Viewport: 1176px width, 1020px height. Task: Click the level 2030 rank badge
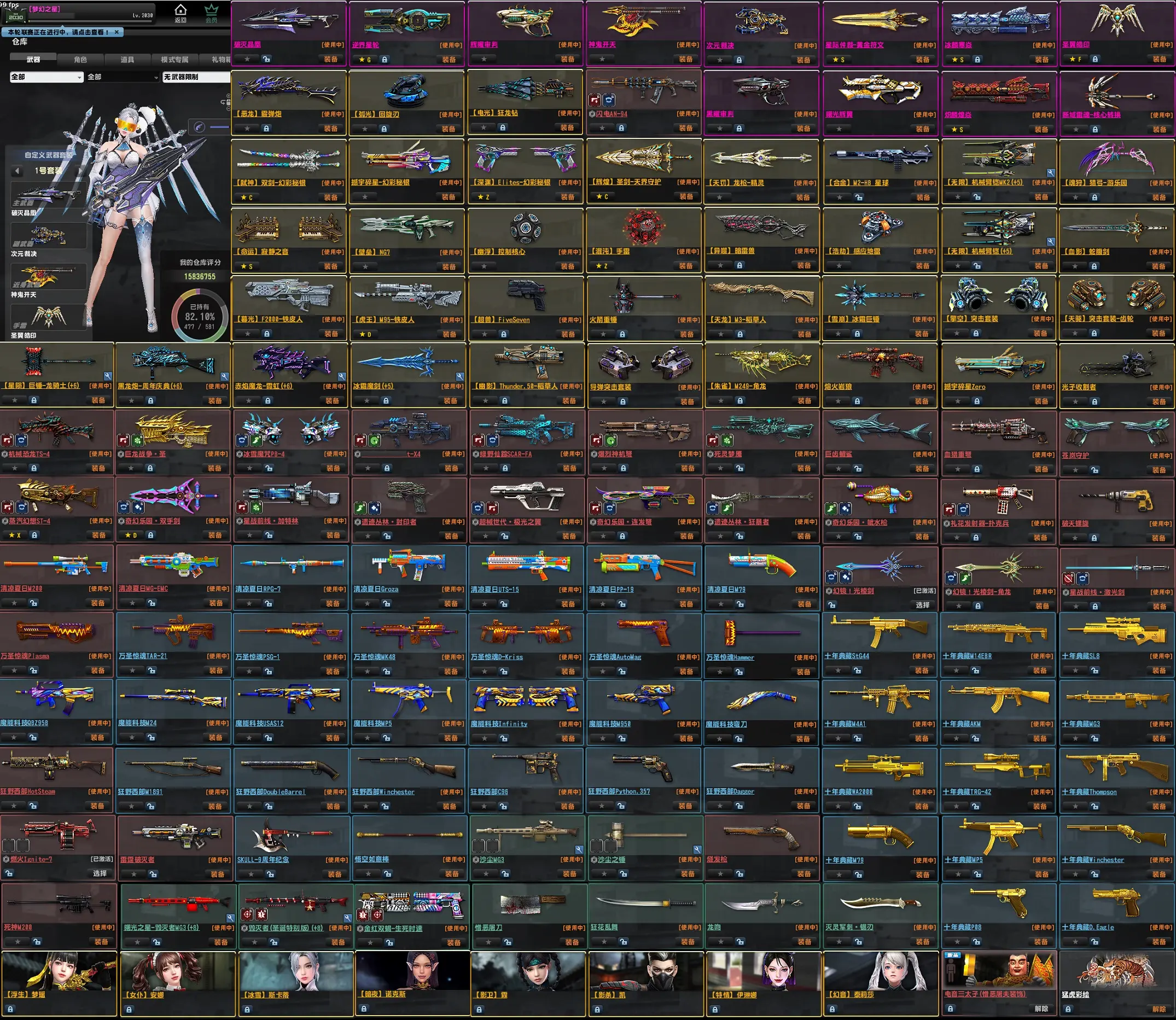tap(15, 16)
